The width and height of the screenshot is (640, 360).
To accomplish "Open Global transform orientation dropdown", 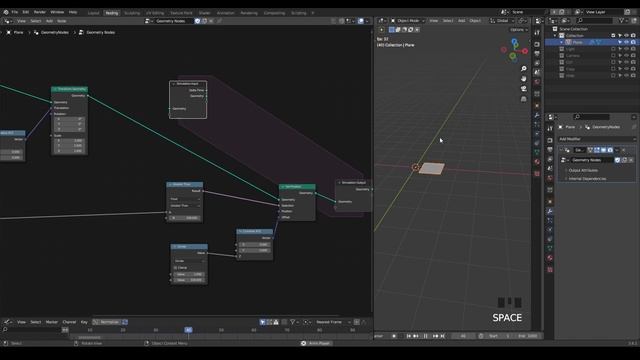I will 502,21.
